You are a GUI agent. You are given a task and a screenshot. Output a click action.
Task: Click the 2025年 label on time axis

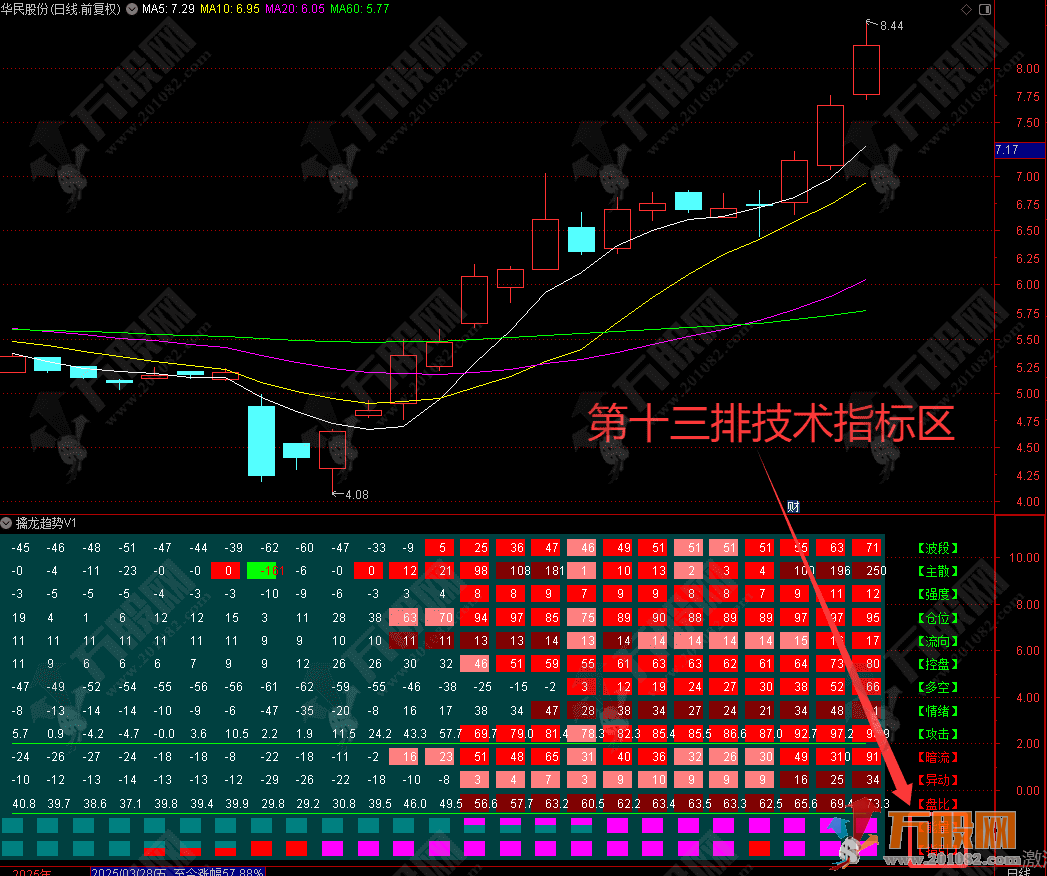(x=31, y=872)
